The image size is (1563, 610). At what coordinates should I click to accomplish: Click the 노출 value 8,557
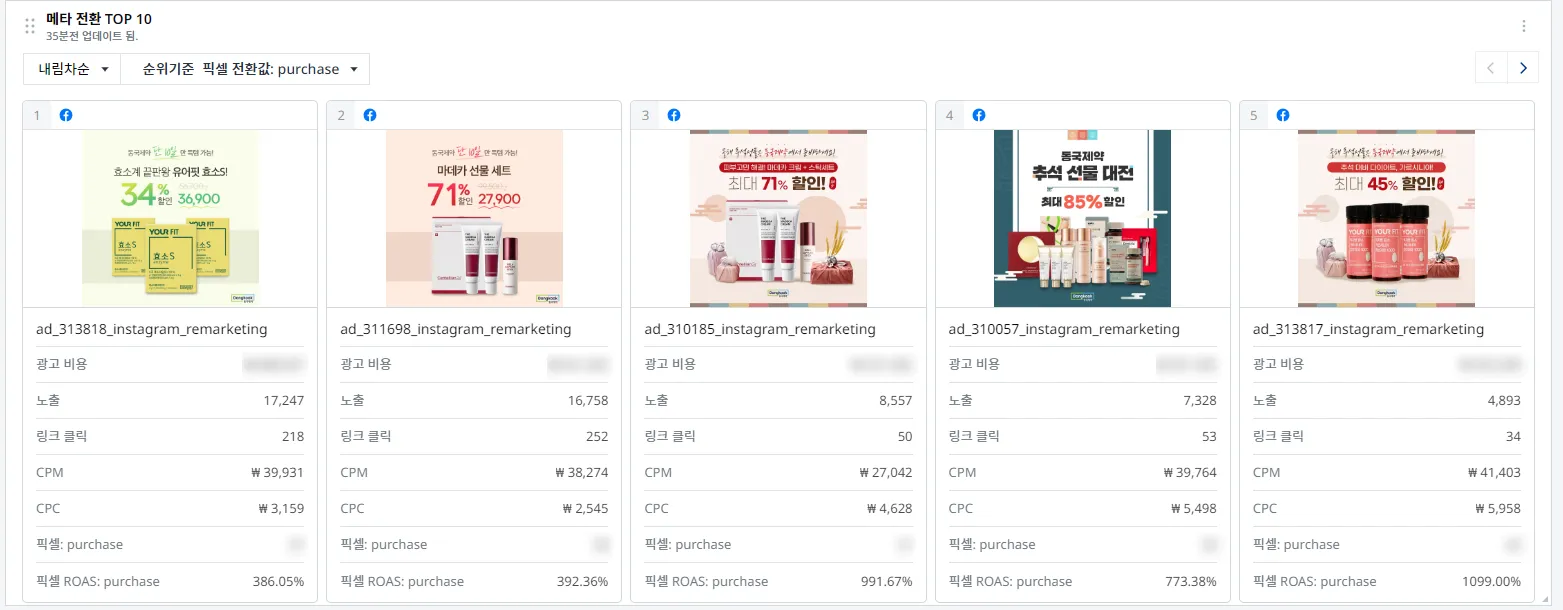coord(895,400)
